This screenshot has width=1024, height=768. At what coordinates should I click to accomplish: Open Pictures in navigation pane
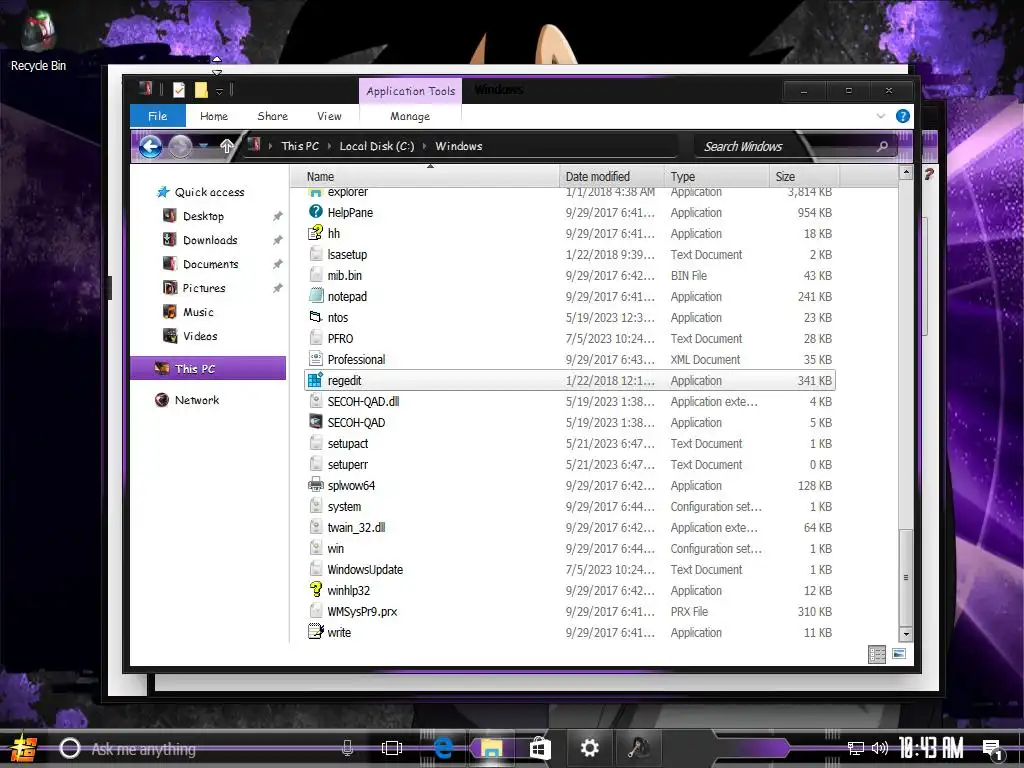pyautogui.click(x=194, y=288)
